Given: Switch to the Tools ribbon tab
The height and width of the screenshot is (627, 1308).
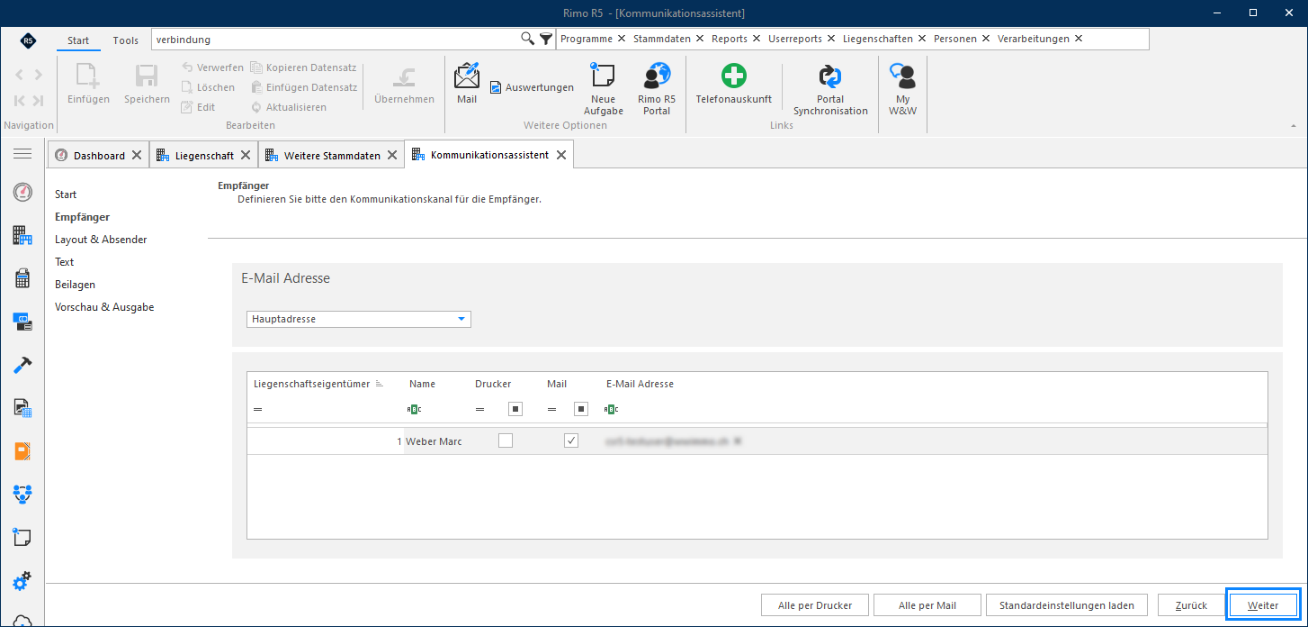Looking at the screenshot, I should pos(126,40).
